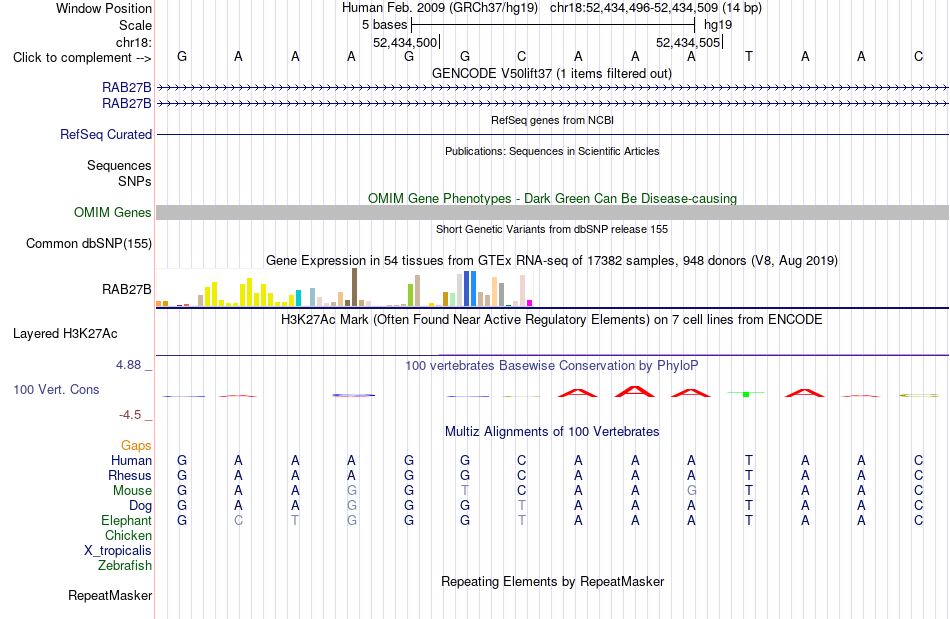Click the 'RefSeq genes from NCBI' title
The height and width of the screenshot is (619, 950).
click(553, 120)
